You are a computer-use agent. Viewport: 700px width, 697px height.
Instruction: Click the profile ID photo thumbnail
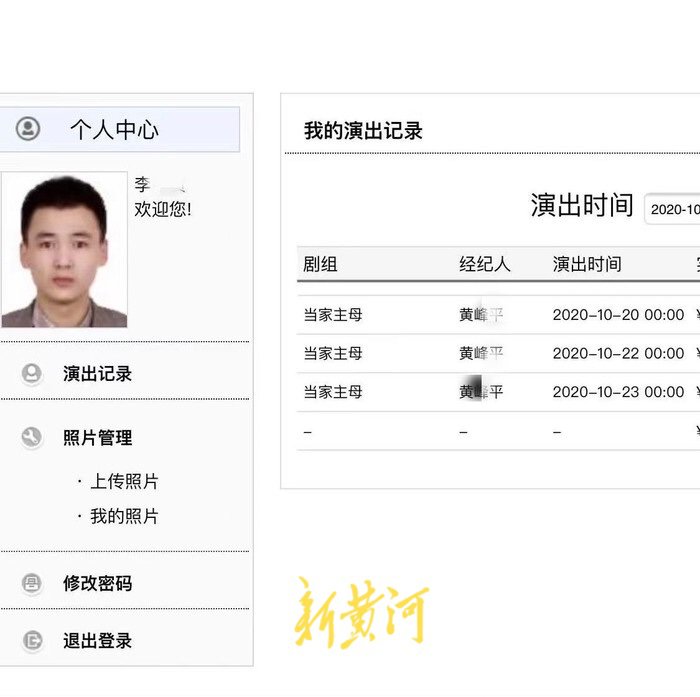(64, 250)
